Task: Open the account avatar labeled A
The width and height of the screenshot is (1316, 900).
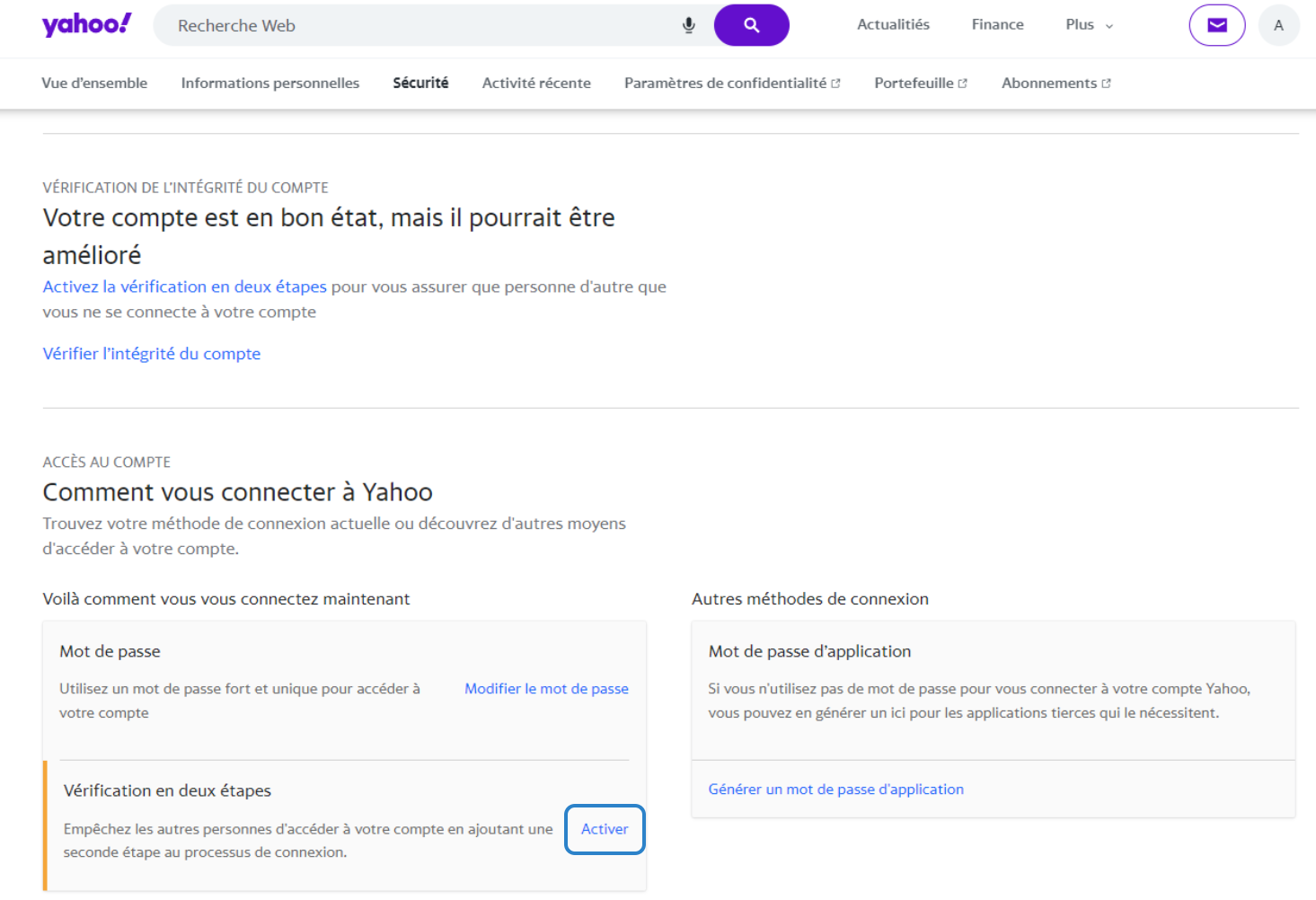Action: pyautogui.click(x=1279, y=25)
